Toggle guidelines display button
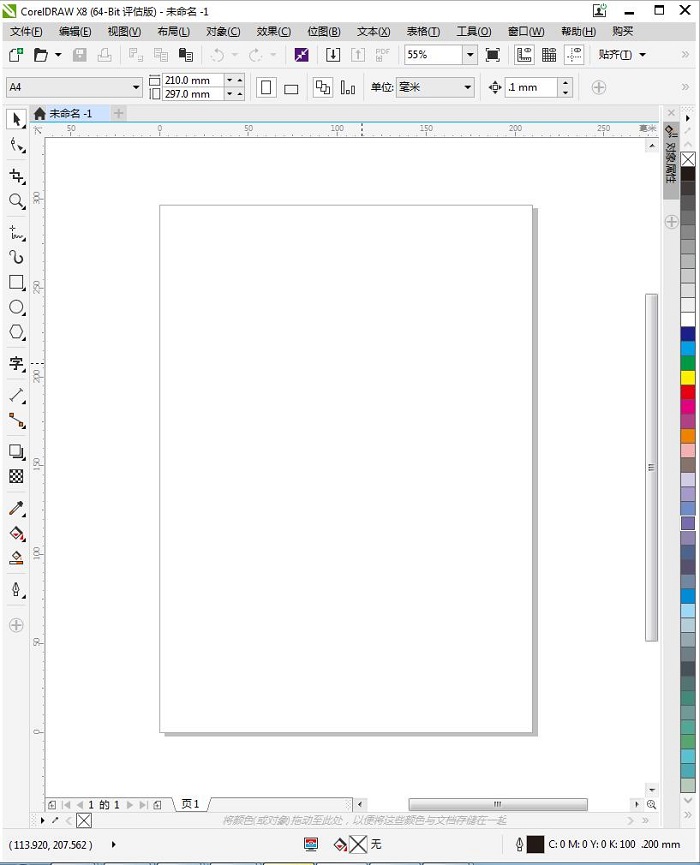The width and height of the screenshot is (700, 865). (574, 55)
